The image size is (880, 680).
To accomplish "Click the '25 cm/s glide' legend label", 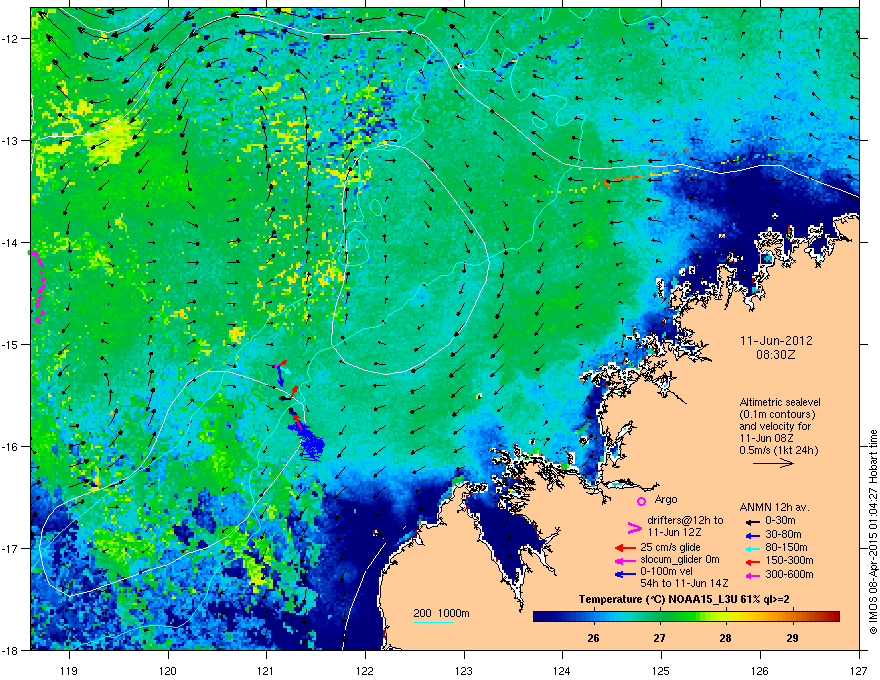I will (670, 548).
